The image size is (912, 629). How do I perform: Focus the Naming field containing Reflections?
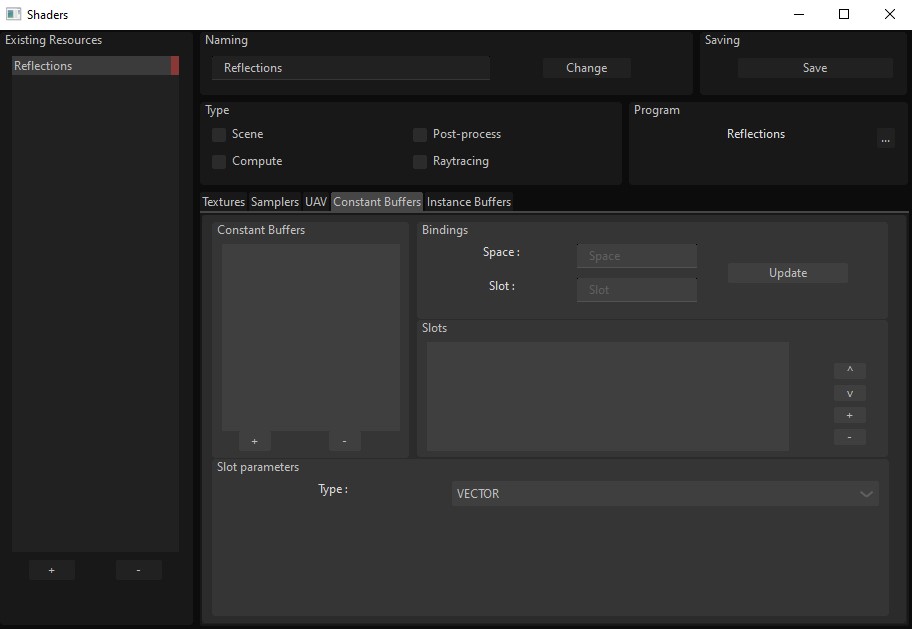351,68
